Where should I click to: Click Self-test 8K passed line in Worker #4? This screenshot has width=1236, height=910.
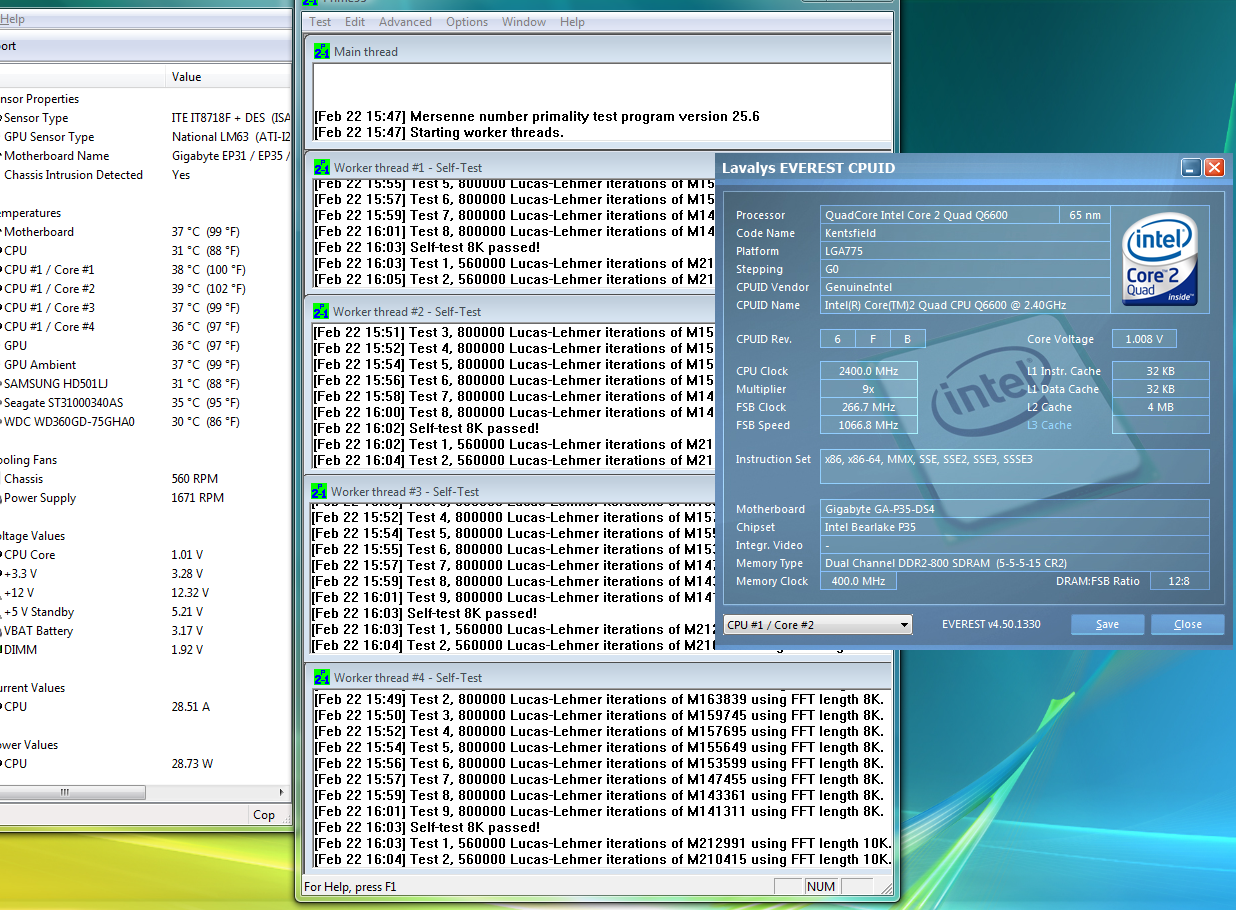[x=426, y=827]
